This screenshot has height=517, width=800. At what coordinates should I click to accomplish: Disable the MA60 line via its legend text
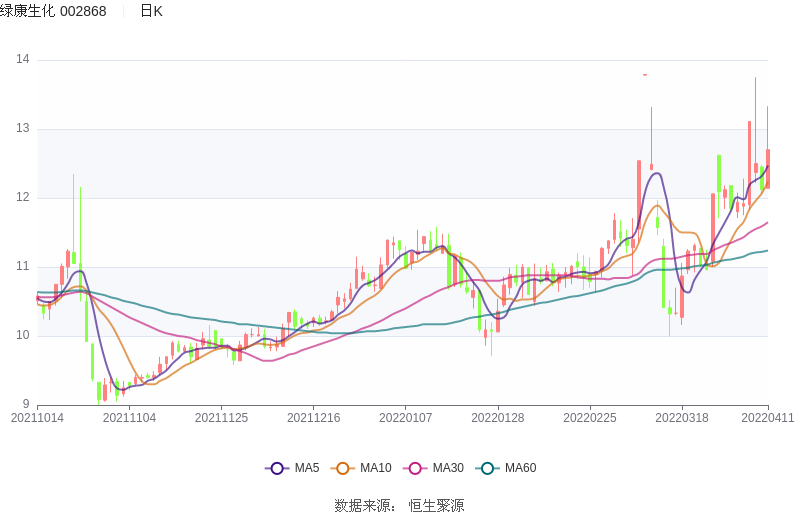pyautogui.click(x=520, y=468)
